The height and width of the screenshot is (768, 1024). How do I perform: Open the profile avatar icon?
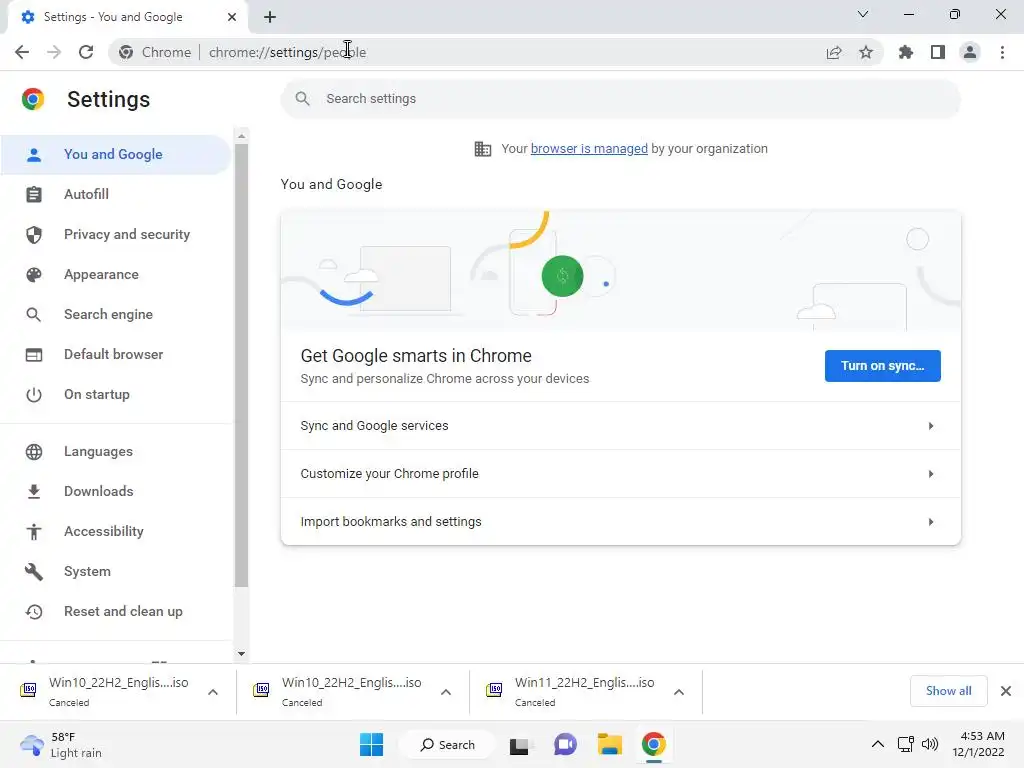970,52
